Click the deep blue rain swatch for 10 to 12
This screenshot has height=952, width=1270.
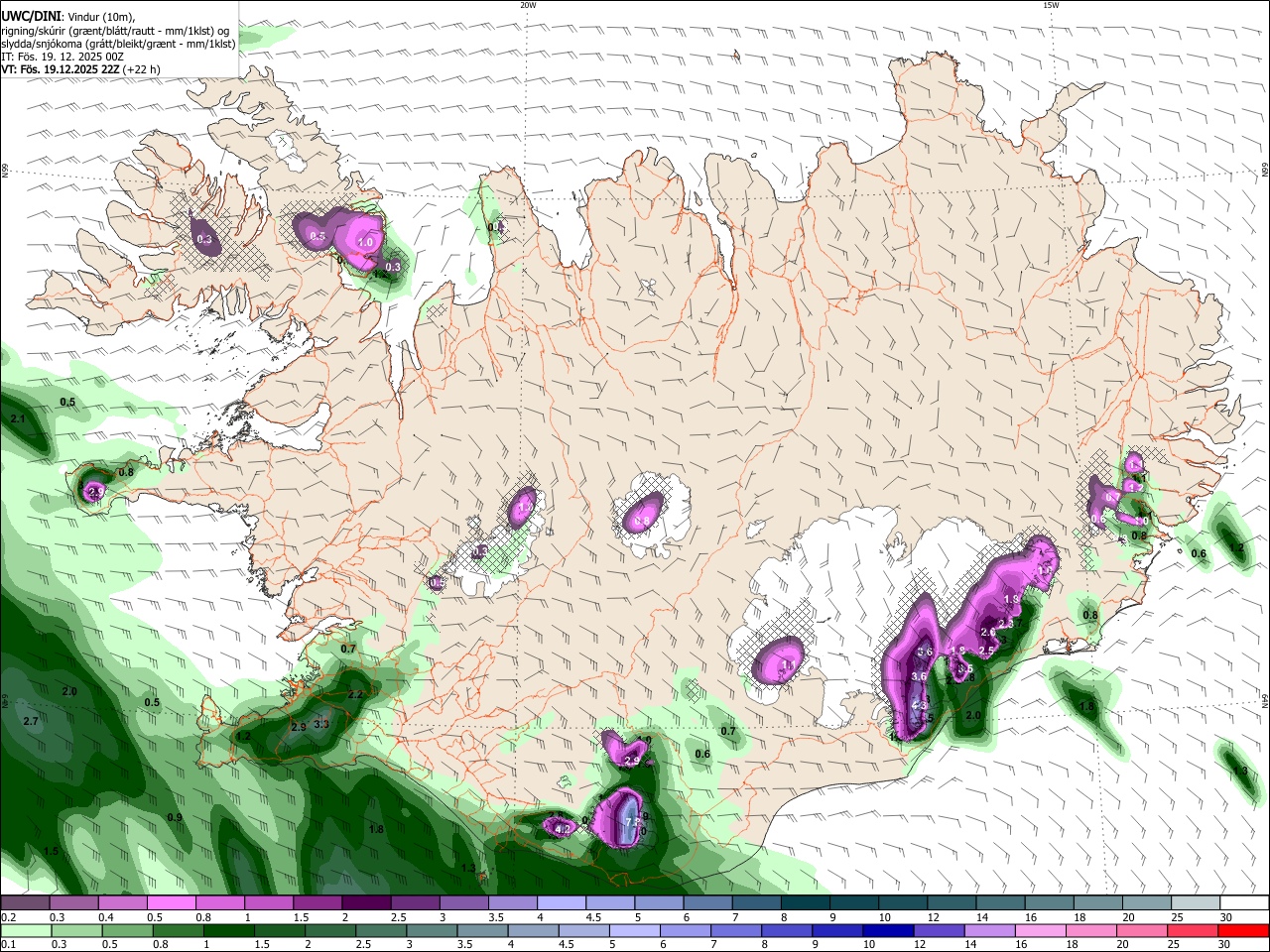pyautogui.click(x=889, y=931)
